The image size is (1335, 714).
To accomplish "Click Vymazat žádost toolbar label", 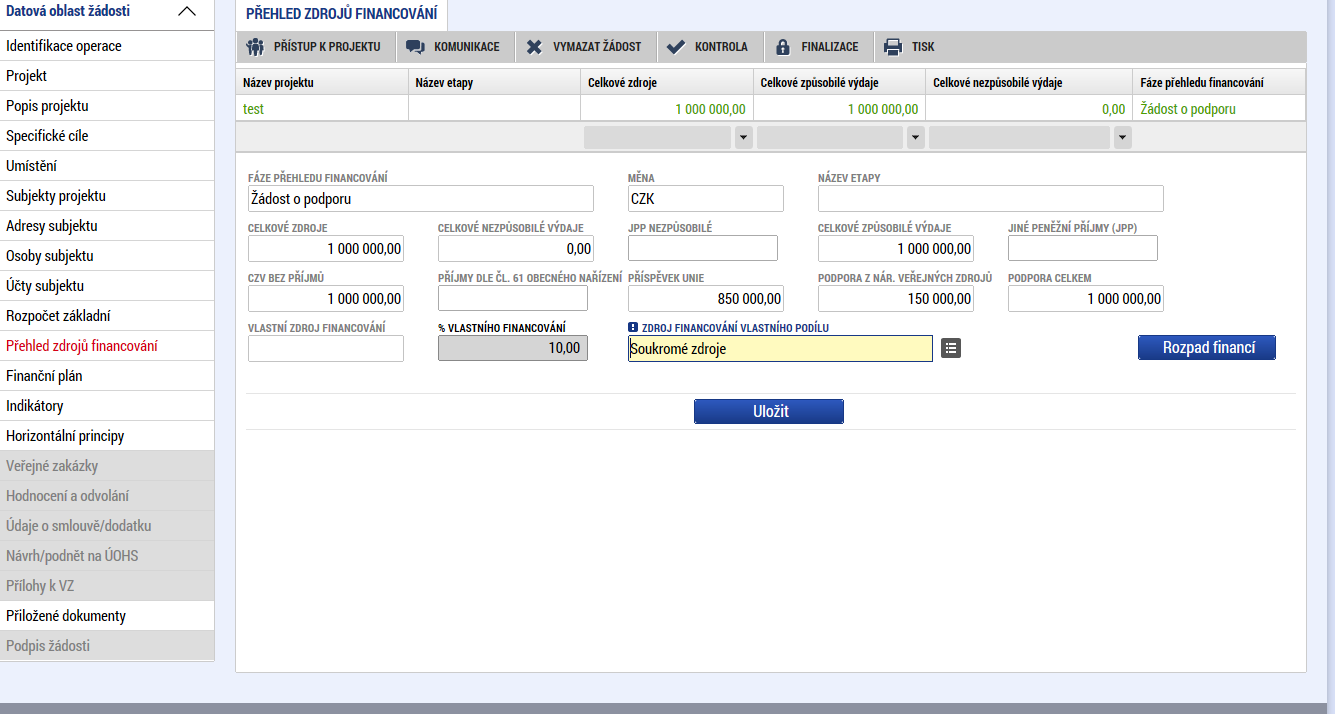I will 597,47.
